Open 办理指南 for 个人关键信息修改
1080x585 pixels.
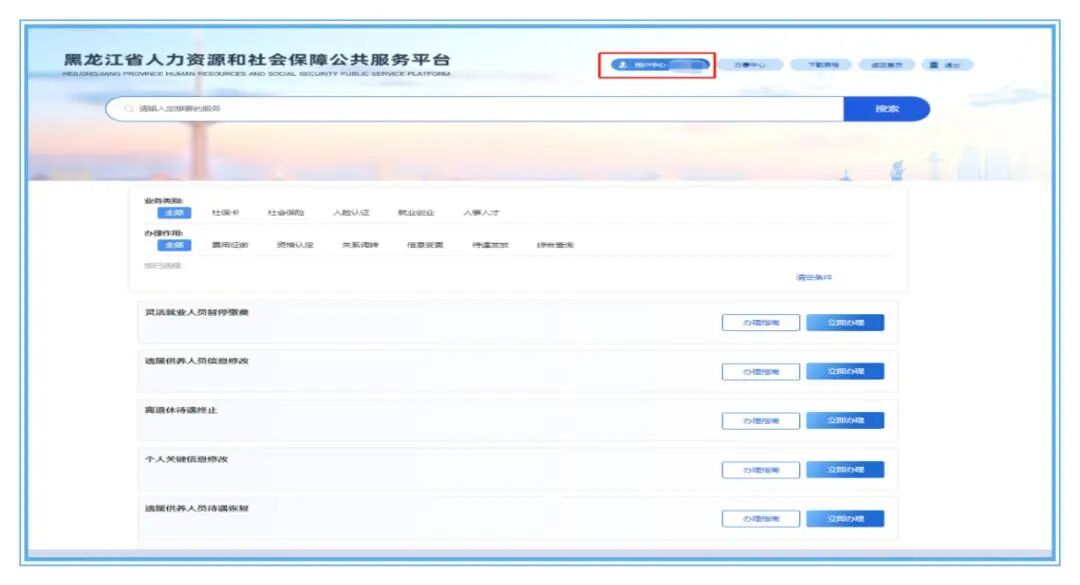point(761,470)
